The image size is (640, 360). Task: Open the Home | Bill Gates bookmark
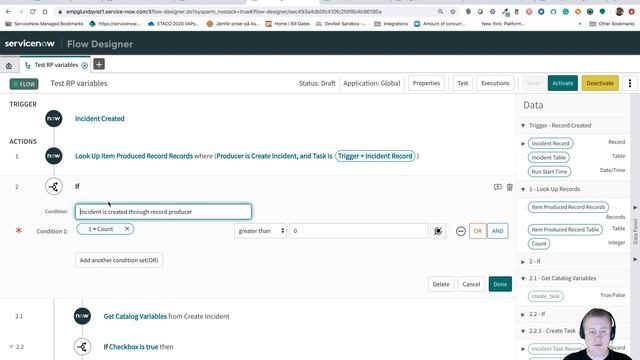pos(288,24)
